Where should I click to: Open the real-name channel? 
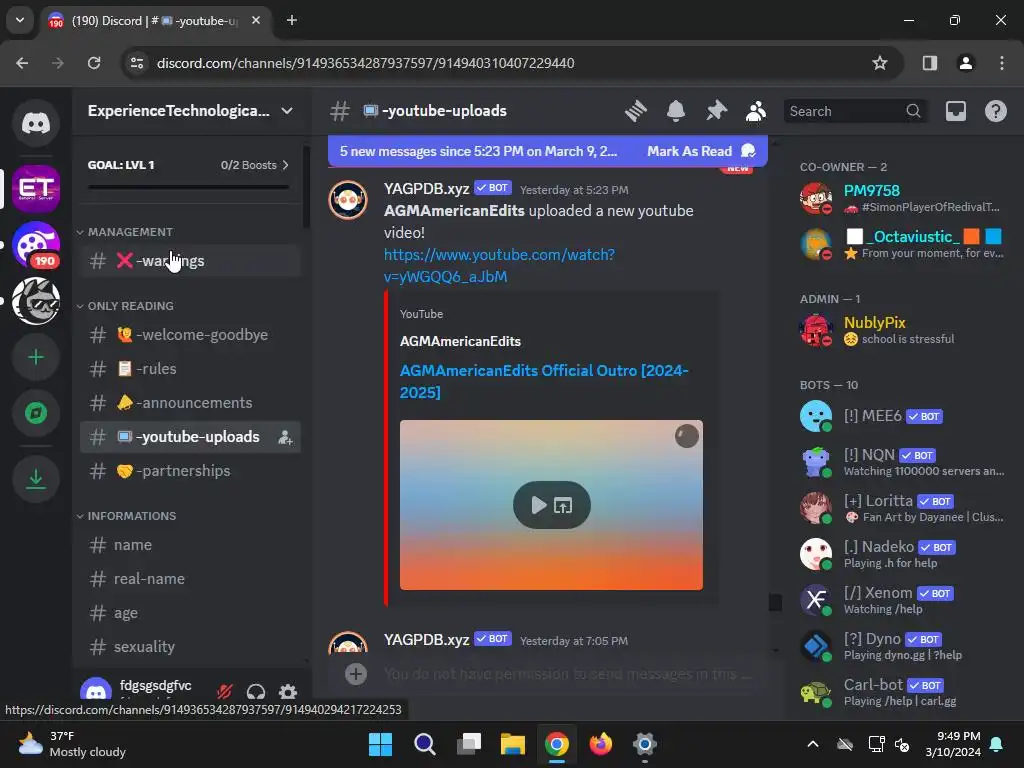point(190,579)
